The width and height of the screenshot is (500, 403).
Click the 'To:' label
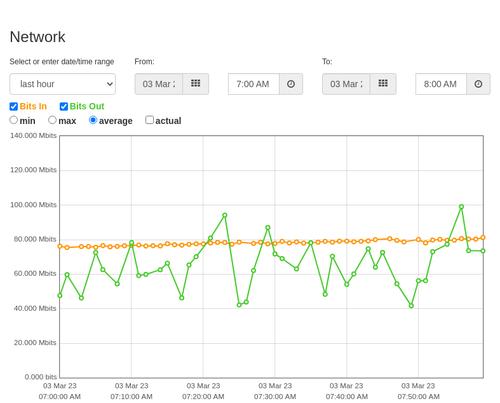pos(327,62)
